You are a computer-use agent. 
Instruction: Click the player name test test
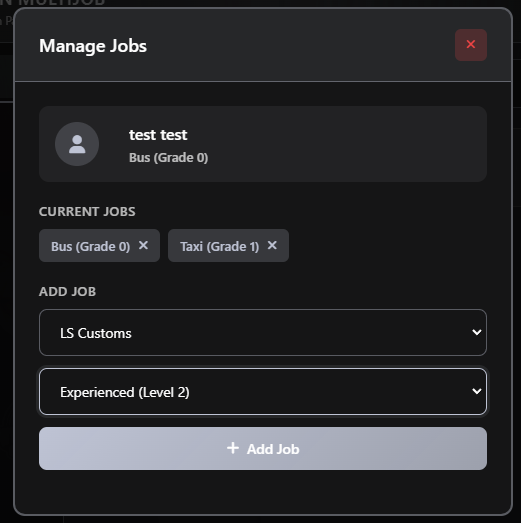[158, 135]
